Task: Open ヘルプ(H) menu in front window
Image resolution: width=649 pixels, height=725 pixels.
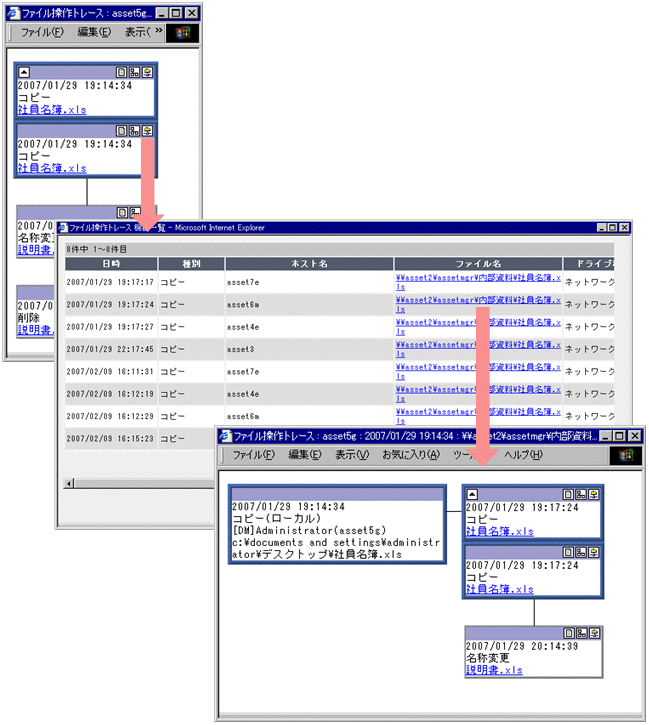Action: coord(523,455)
